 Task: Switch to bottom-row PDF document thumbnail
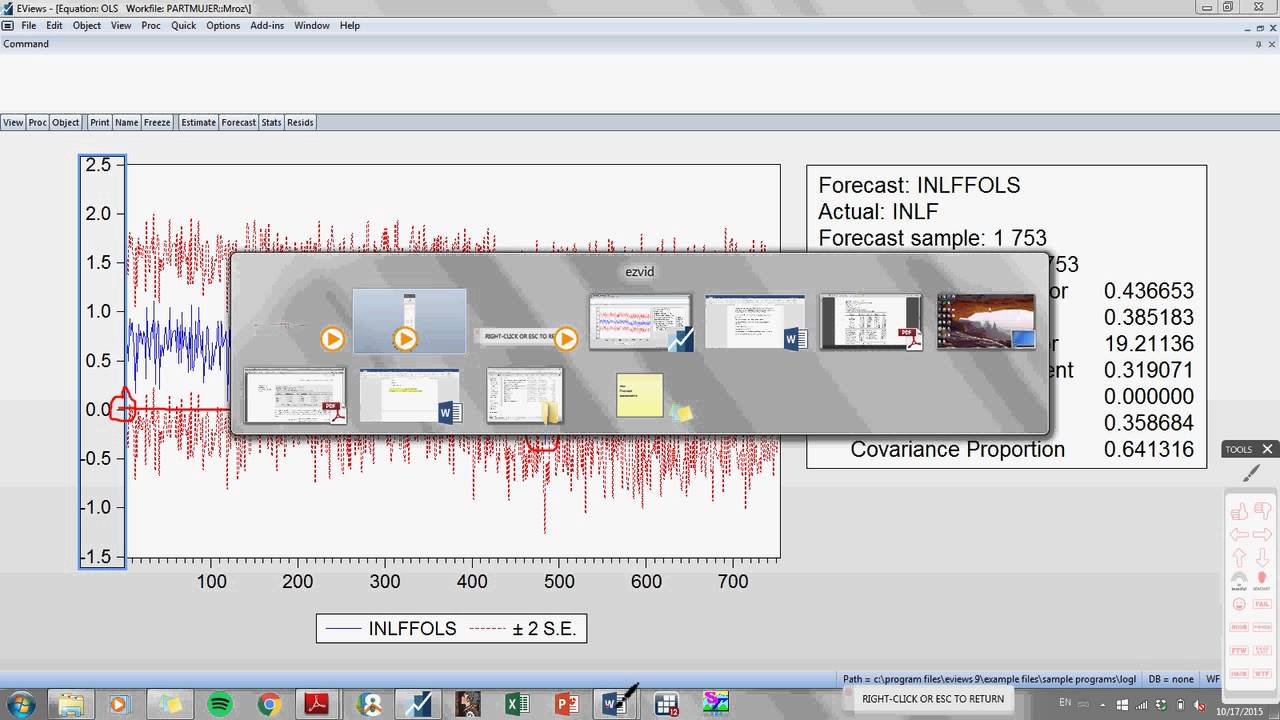(x=295, y=395)
